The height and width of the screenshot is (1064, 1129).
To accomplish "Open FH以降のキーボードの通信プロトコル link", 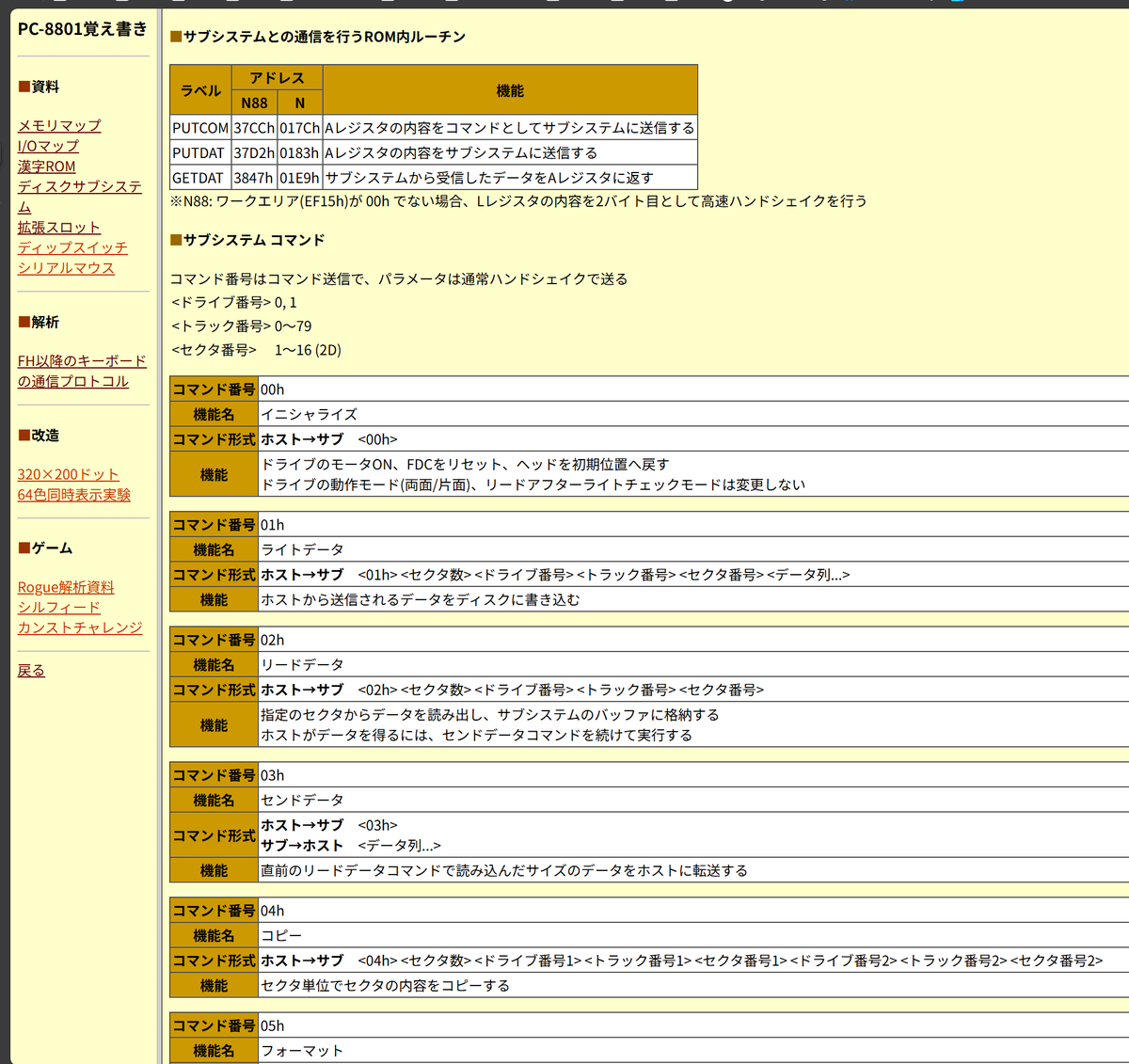I will (x=82, y=371).
